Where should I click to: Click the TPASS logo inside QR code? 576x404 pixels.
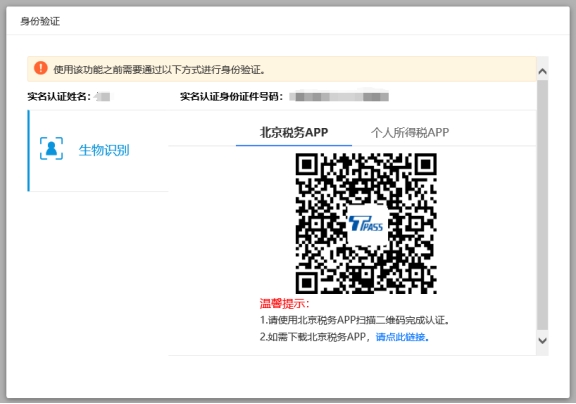(x=366, y=223)
